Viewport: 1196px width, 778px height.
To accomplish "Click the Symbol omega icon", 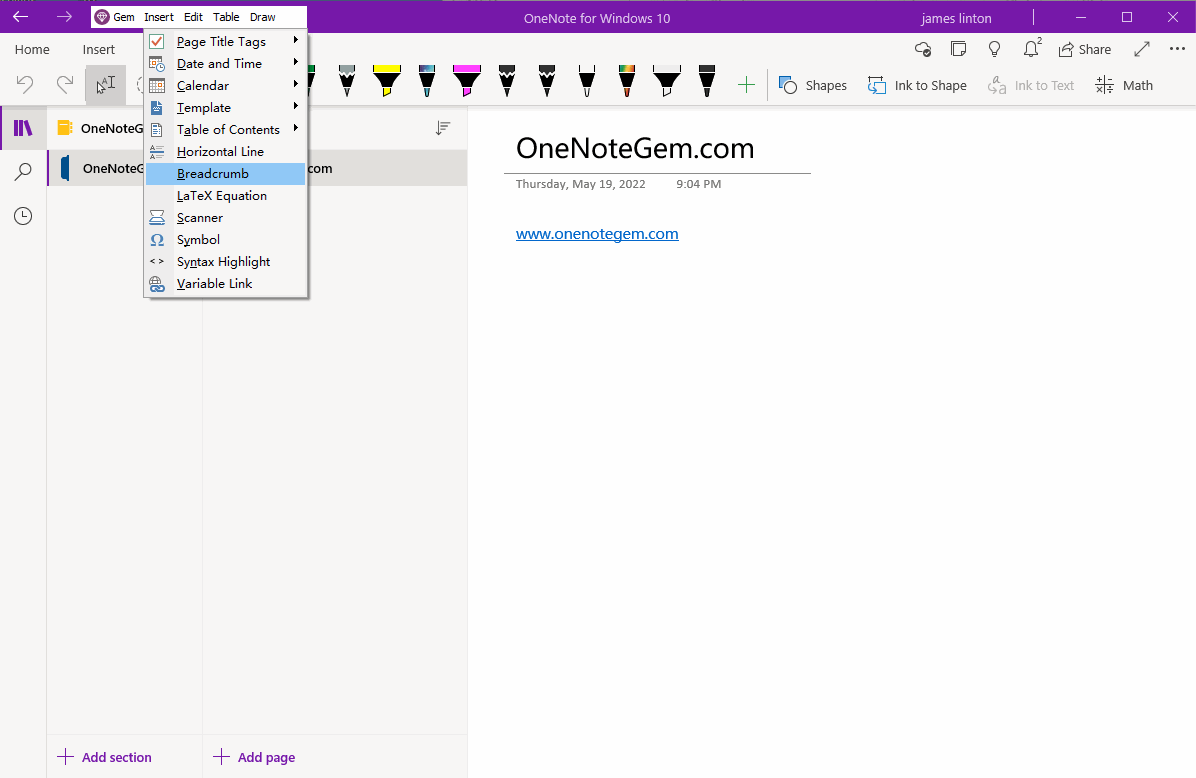I will pos(157,240).
